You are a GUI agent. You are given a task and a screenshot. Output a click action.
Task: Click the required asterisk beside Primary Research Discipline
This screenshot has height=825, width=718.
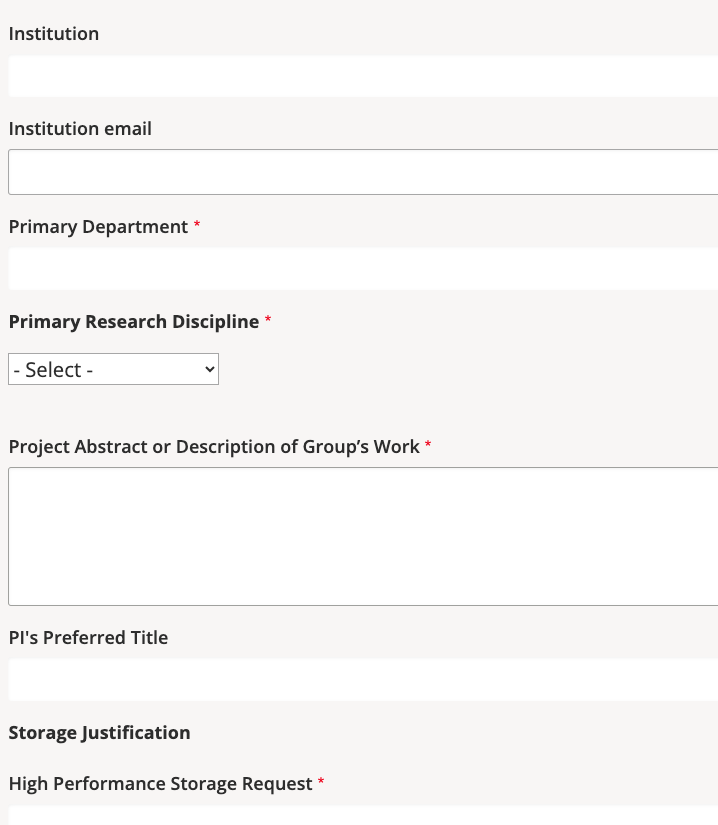[x=268, y=321]
